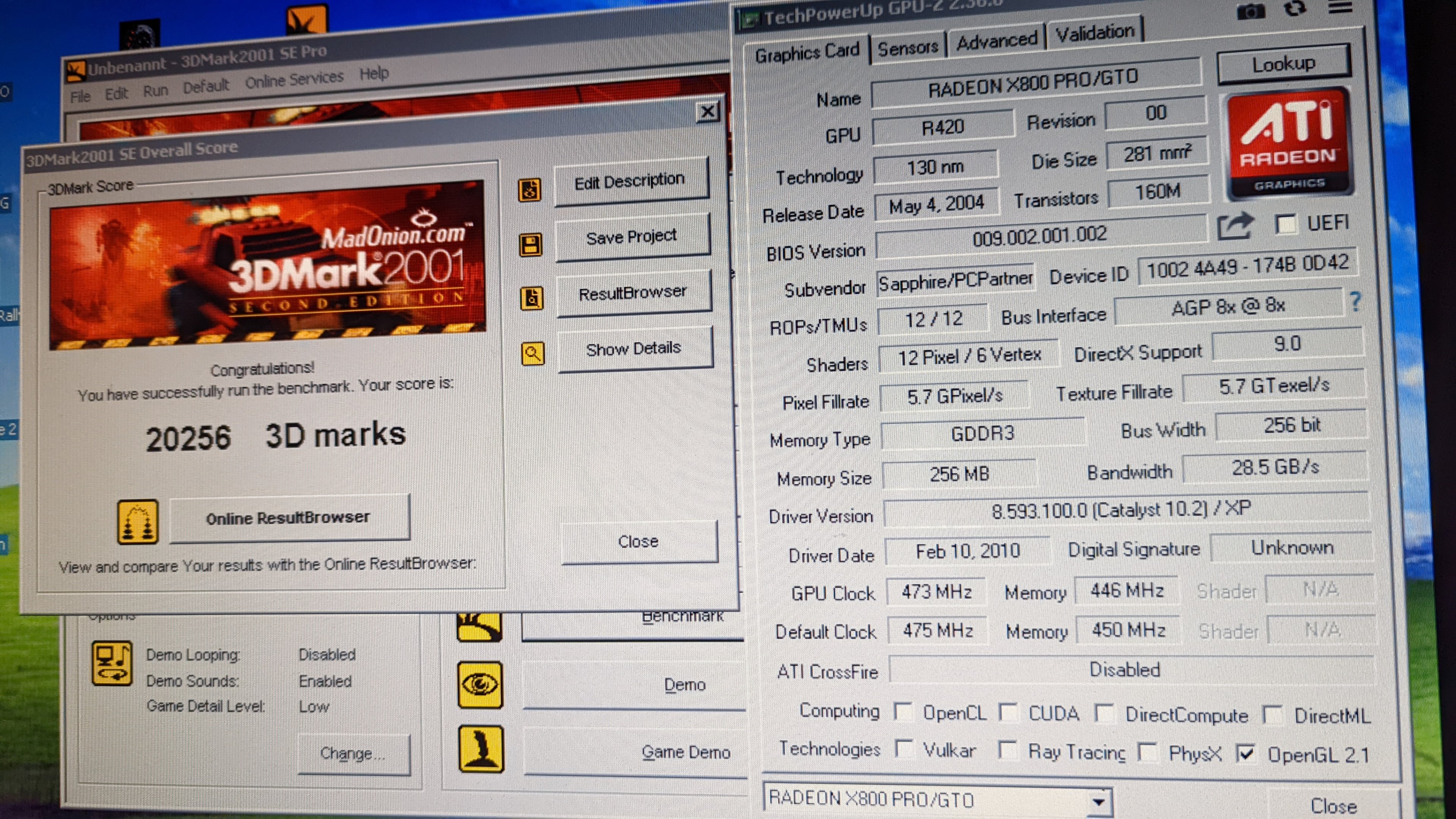Image resolution: width=1456 pixels, height=819 pixels.
Task: Check the Vulkan checkbox
Action: (904, 749)
